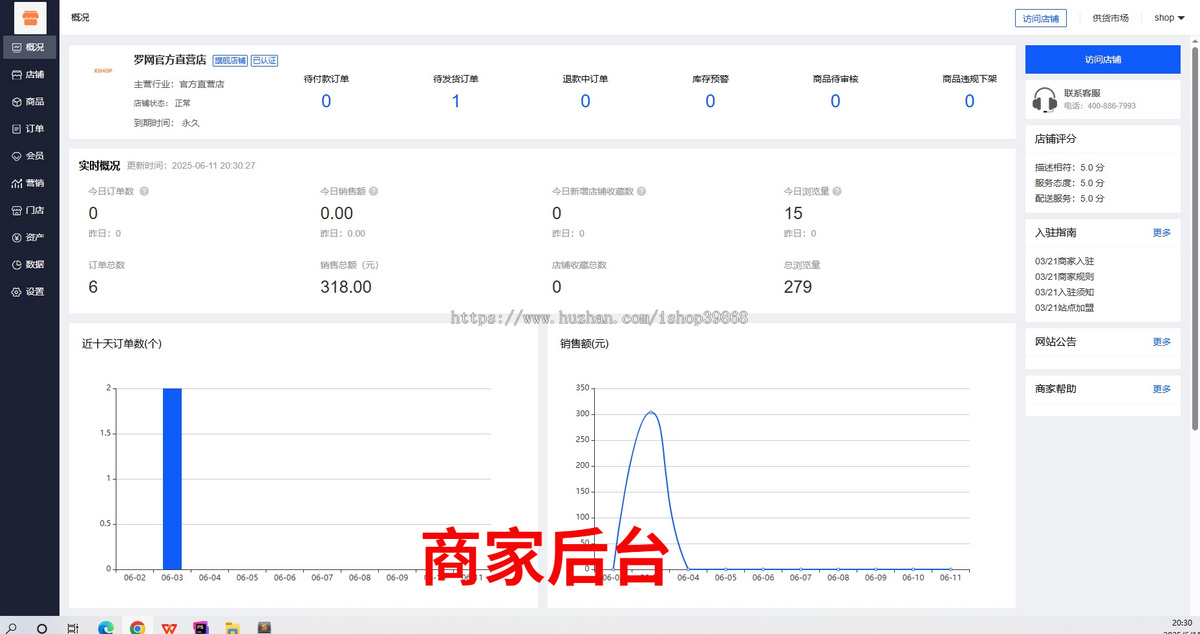Click the 今日浏览量 value 15

[x=793, y=213]
